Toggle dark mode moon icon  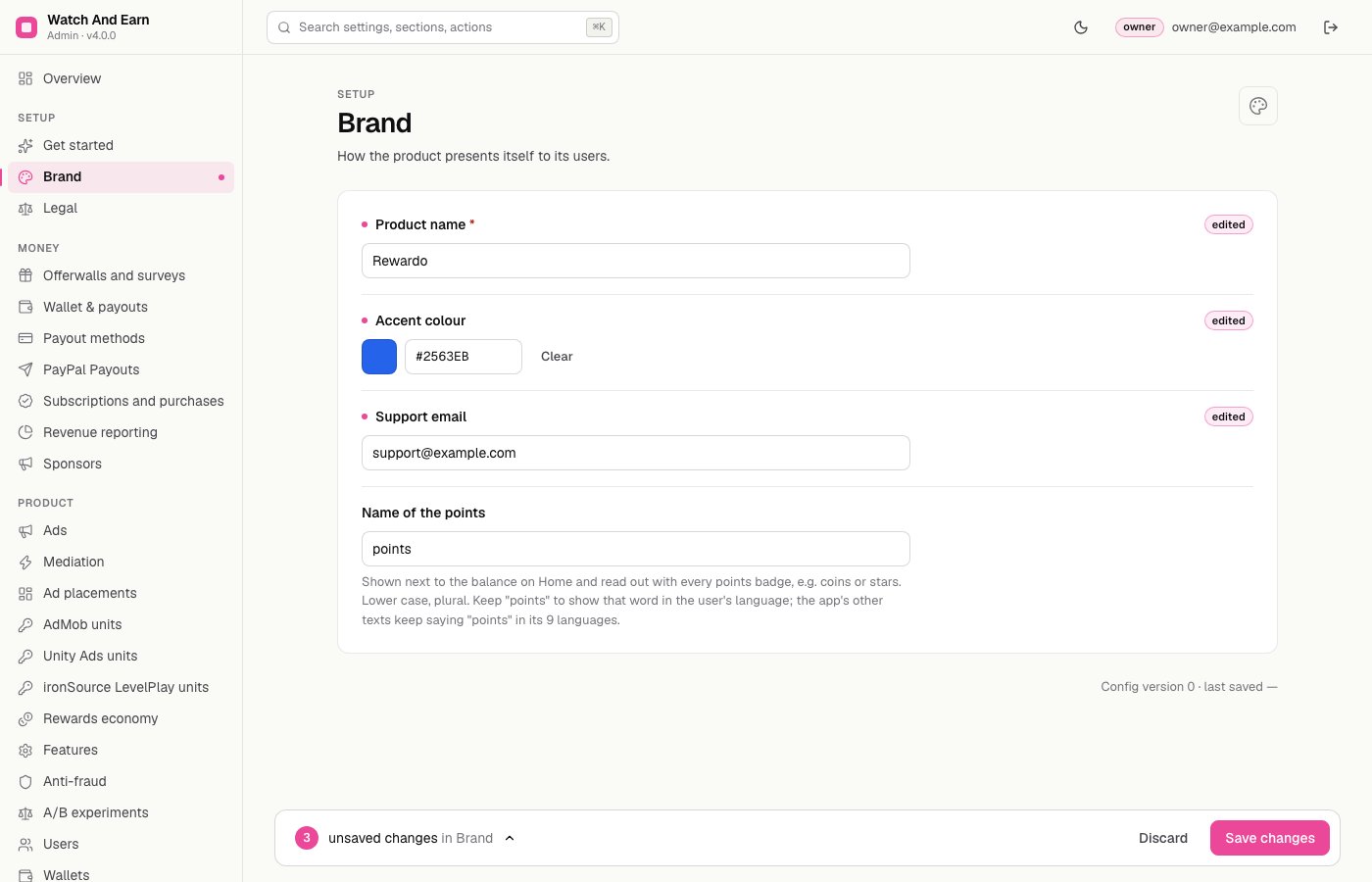(1081, 27)
